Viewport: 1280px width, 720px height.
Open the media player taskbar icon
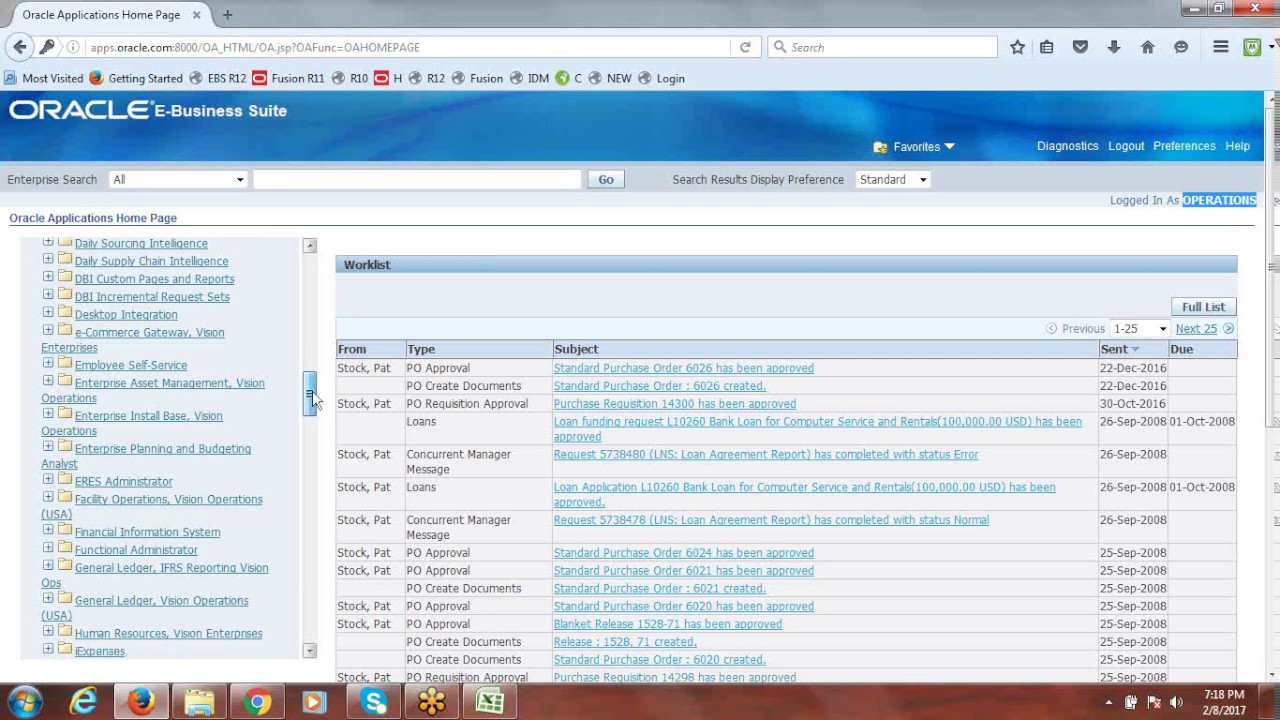coord(315,702)
